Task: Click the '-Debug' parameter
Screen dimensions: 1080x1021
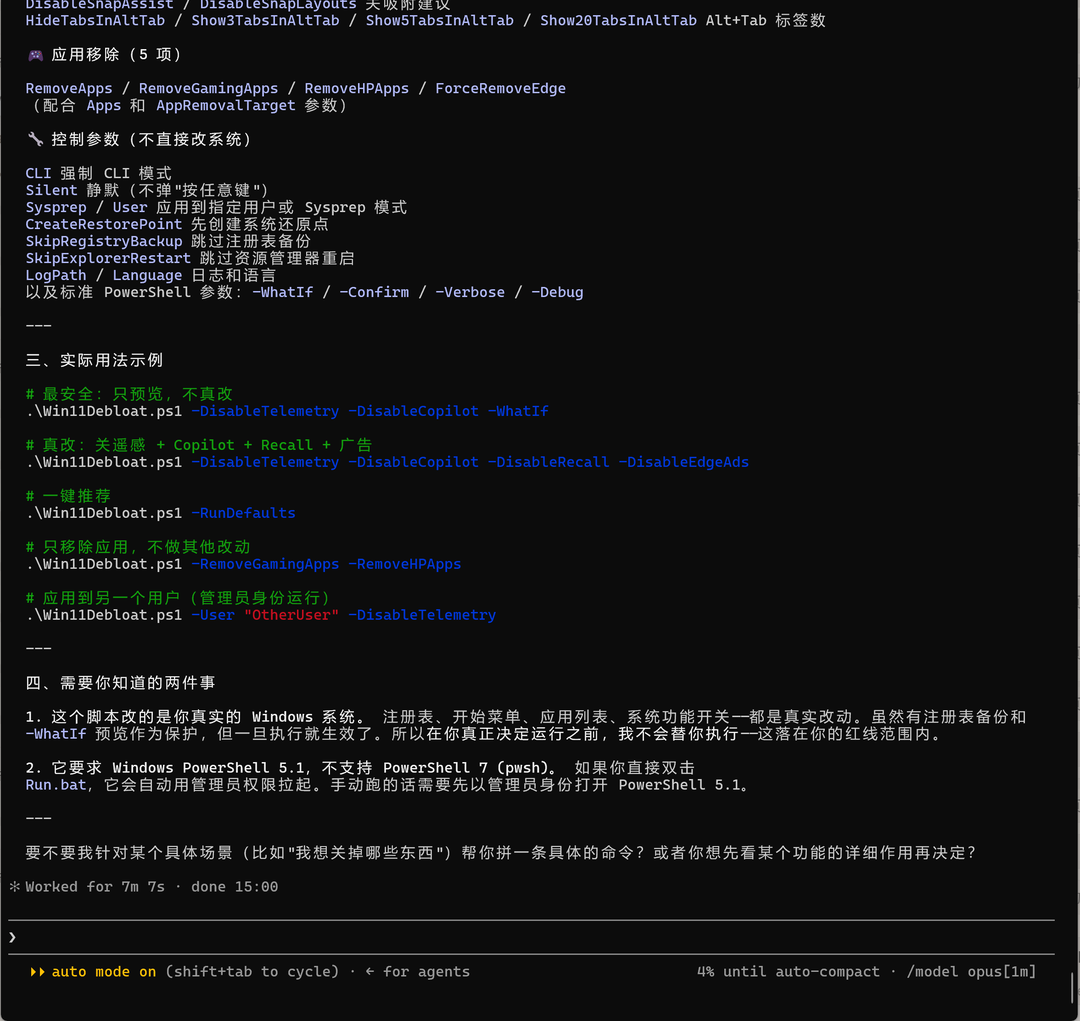Action: pyautogui.click(x=557, y=292)
